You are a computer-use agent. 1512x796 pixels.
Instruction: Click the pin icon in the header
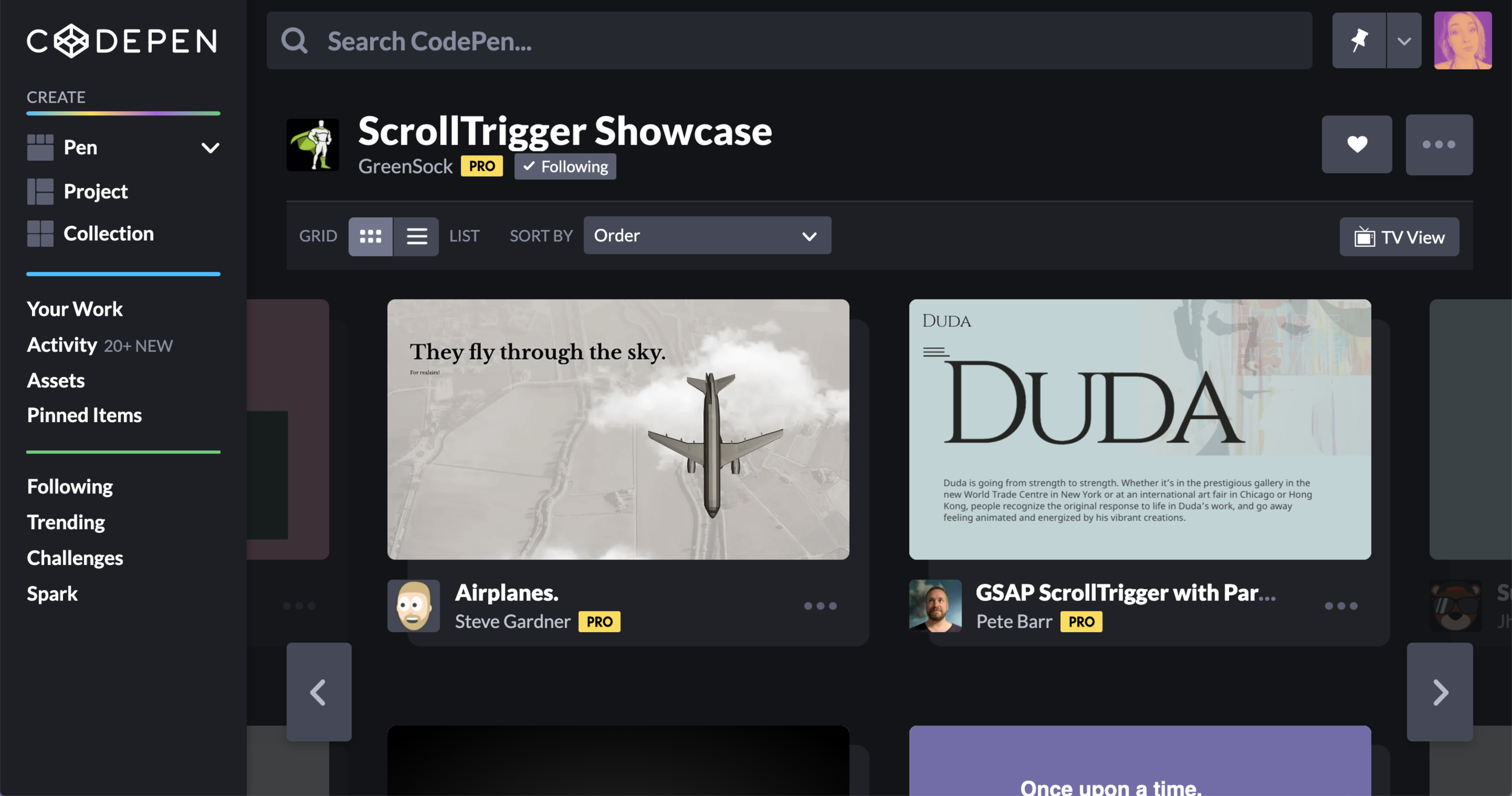[x=1358, y=41]
